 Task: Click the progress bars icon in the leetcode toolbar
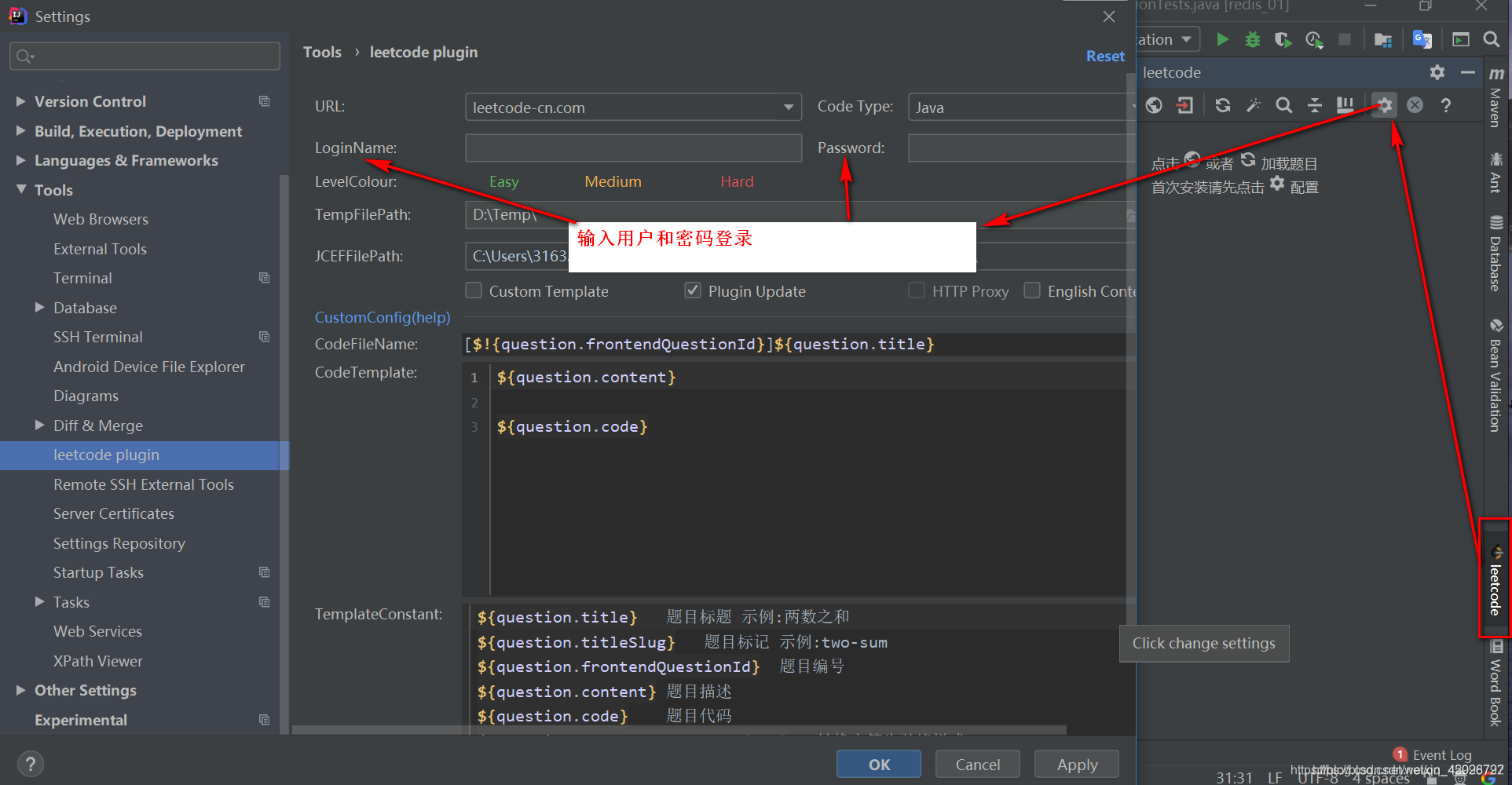(1345, 105)
